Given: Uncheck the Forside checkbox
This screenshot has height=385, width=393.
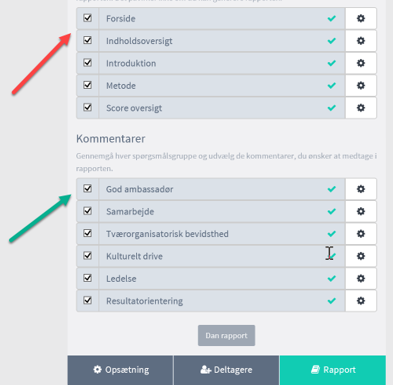Looking at the screenshot, I should pyautogui.click(x=88, y=18).
